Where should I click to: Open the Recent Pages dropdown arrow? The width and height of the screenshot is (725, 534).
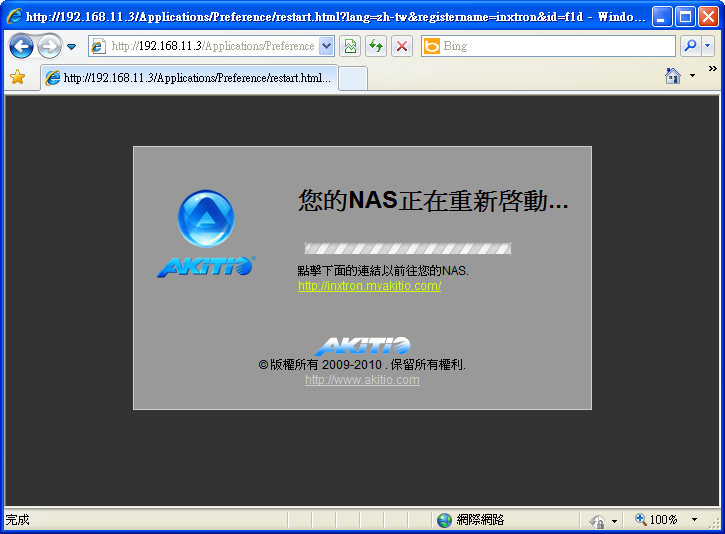point(72,47)
